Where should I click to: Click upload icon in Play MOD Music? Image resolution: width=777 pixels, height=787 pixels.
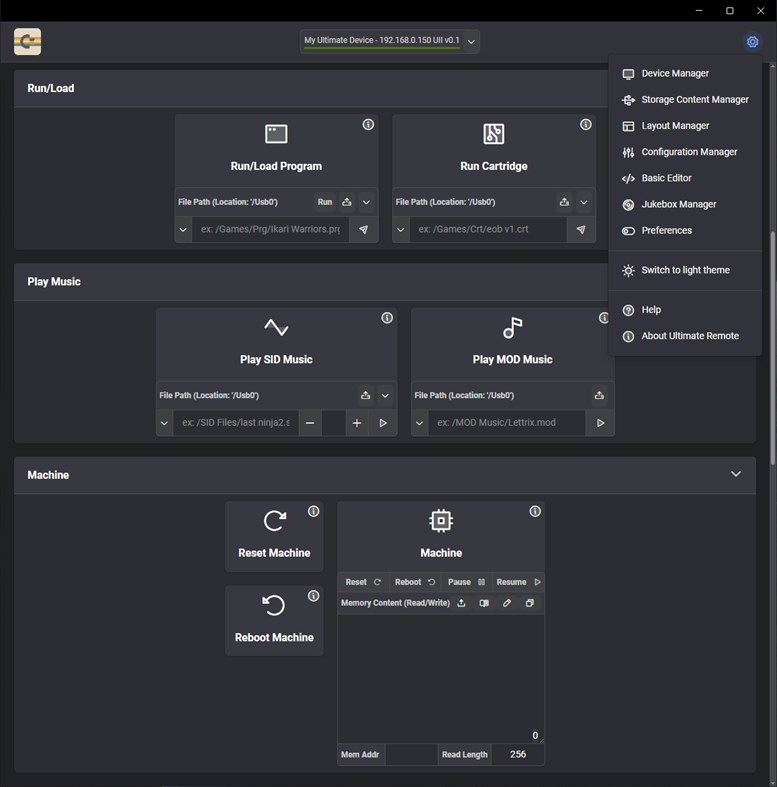click(x=599, y=395)
